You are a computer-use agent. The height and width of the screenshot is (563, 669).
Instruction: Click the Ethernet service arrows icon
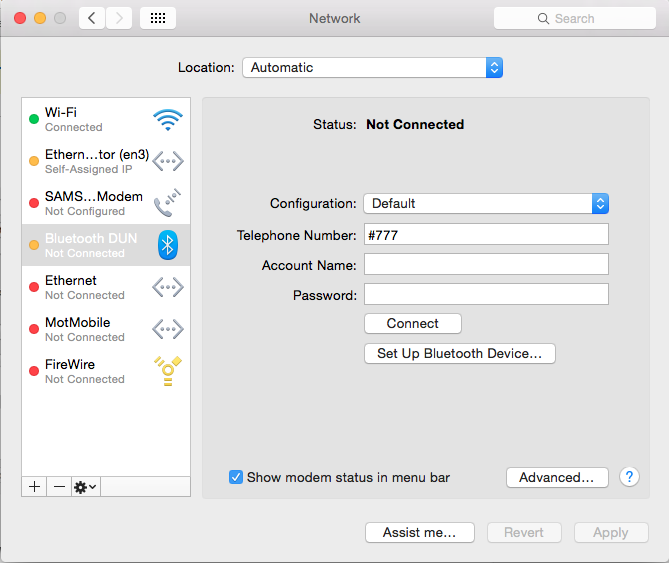pos(168,287)
